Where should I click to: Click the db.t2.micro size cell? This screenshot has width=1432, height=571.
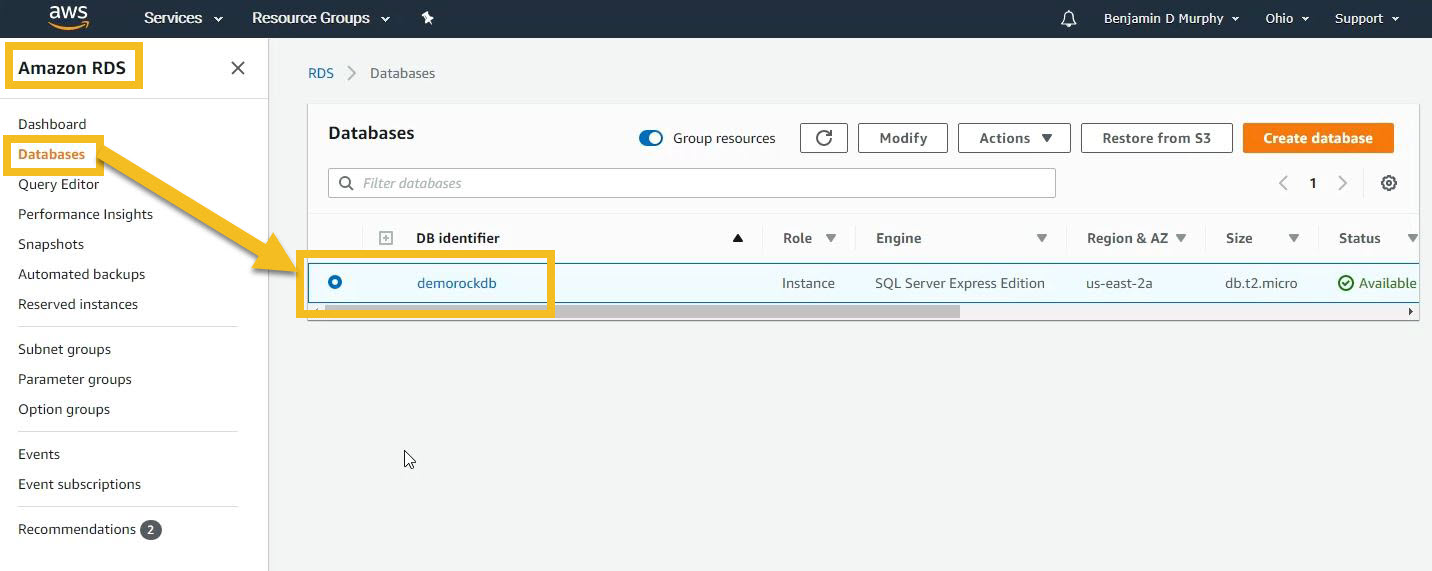click(x=1261, y=283)
